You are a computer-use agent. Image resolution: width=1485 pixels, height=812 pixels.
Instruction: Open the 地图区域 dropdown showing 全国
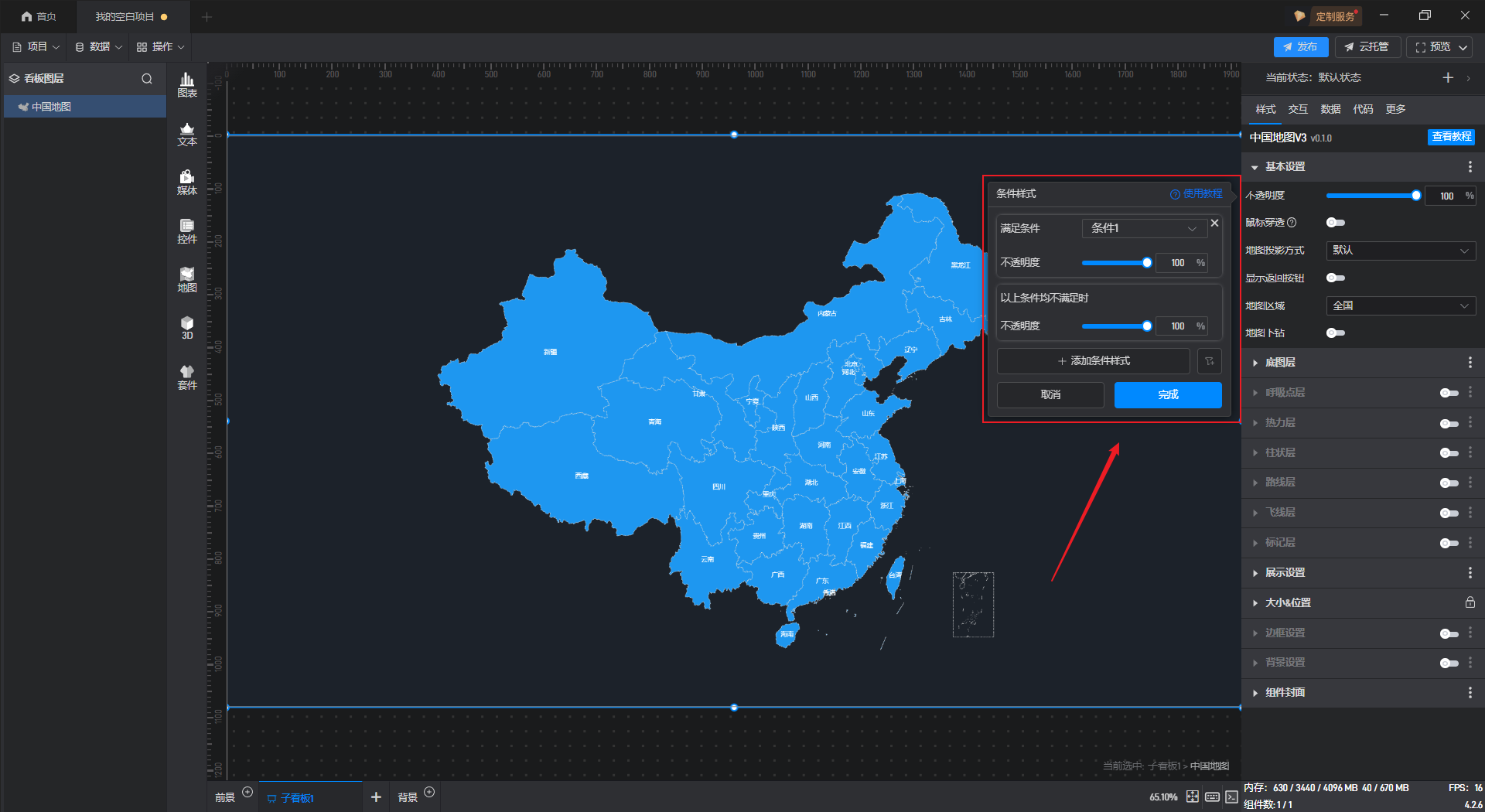pos(1401,305)
